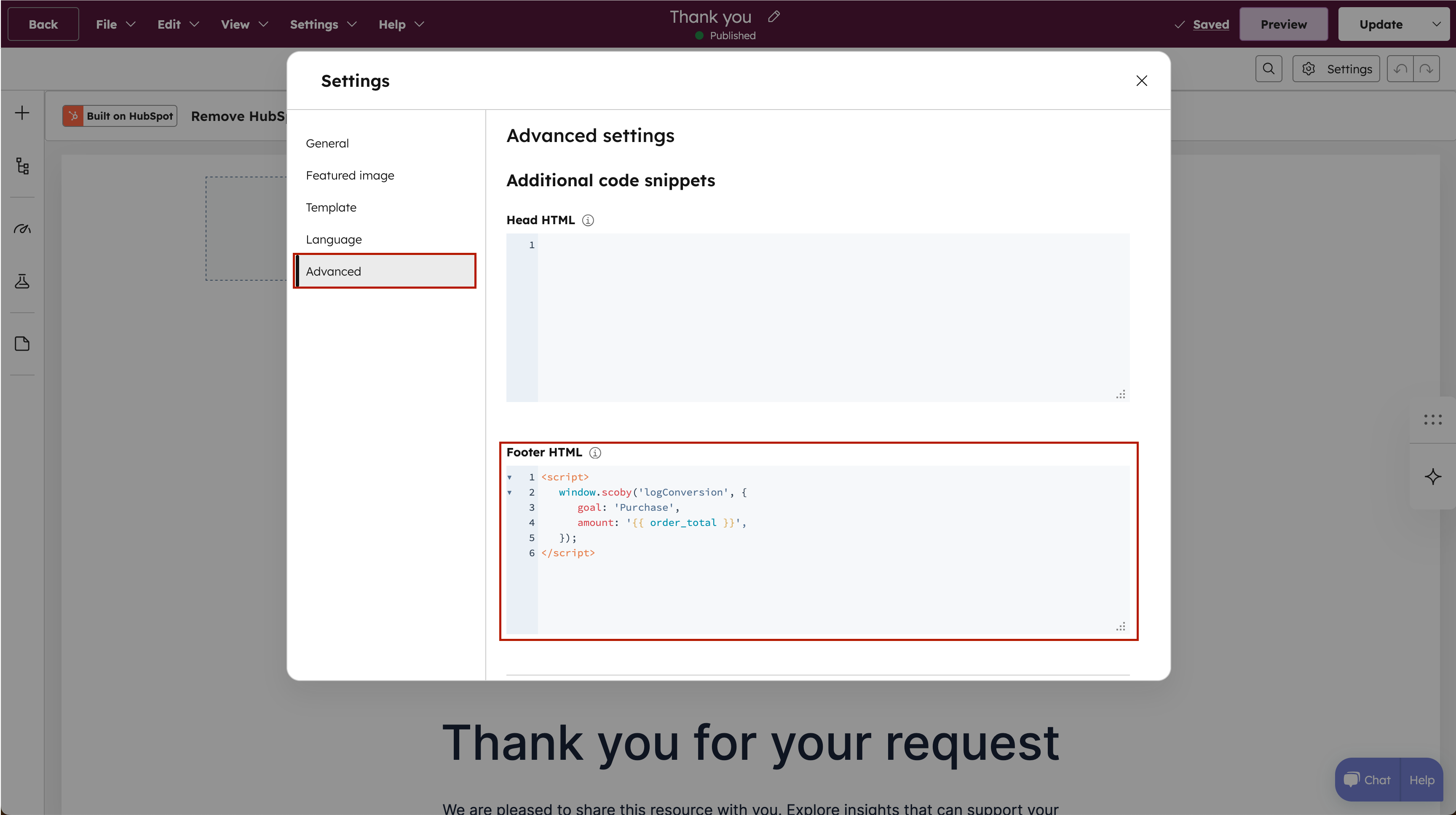Open the Add module plus icon
1456x815 pixels.
[x=22, y=113]
